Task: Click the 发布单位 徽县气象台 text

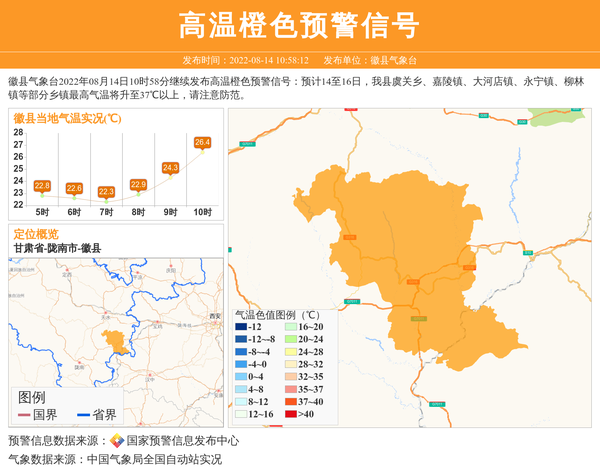Action: (370, 60)
